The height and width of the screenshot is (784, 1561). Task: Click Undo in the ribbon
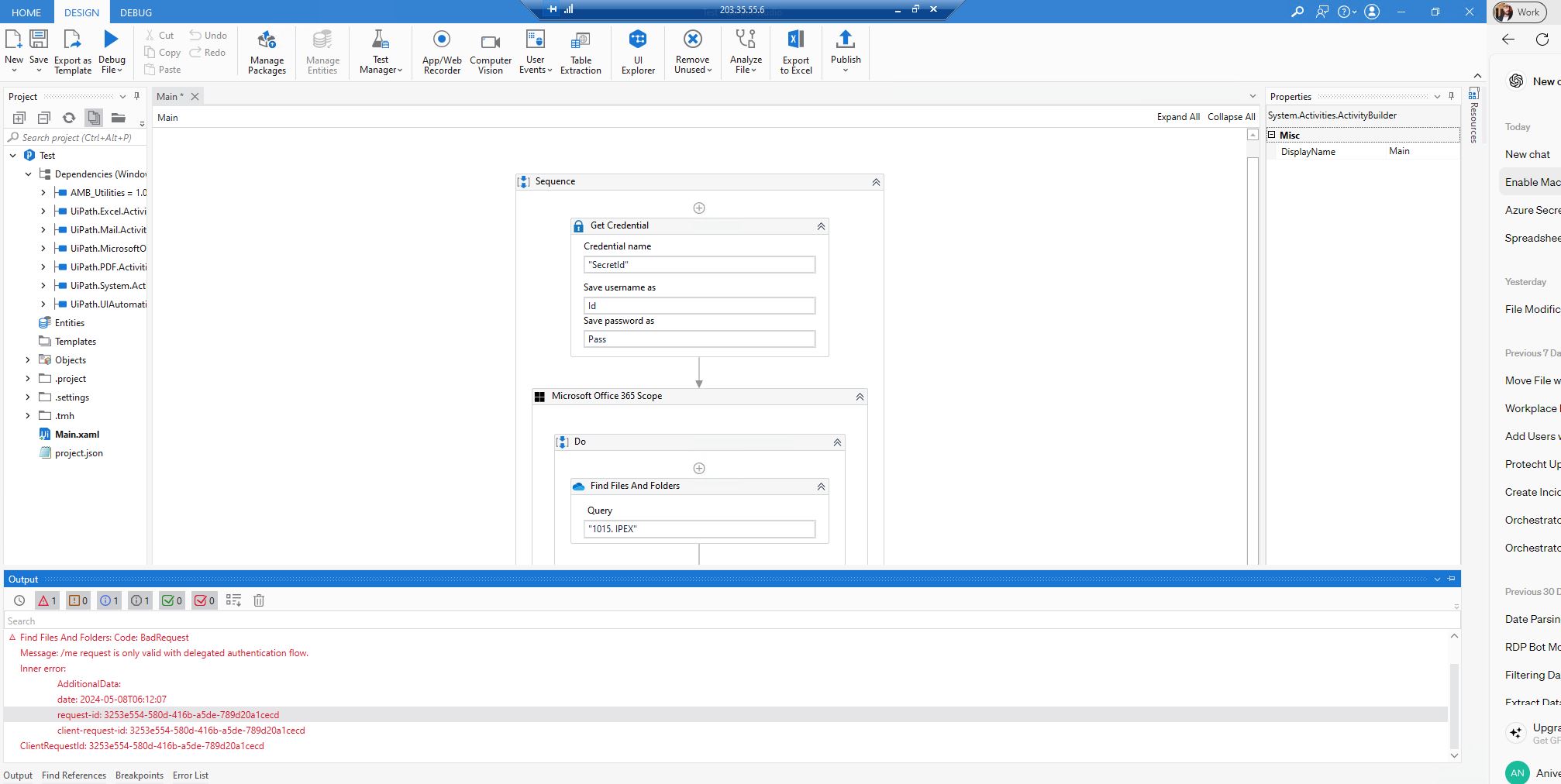[x=208, y=36]
